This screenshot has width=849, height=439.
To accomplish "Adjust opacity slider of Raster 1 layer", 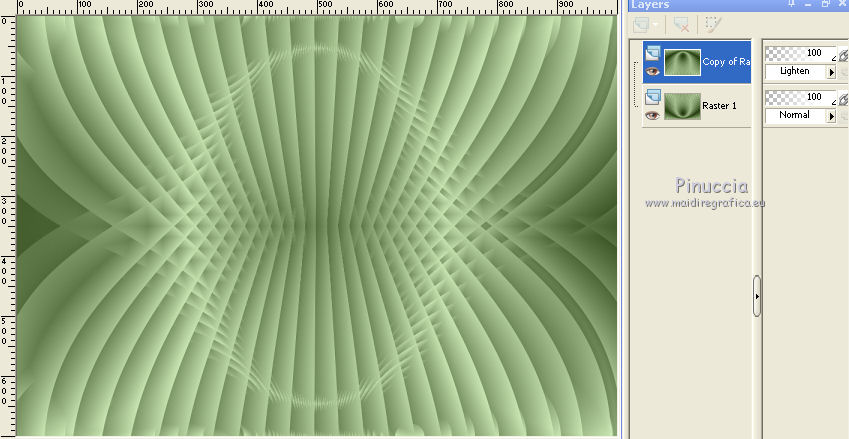I will point(800,96).
